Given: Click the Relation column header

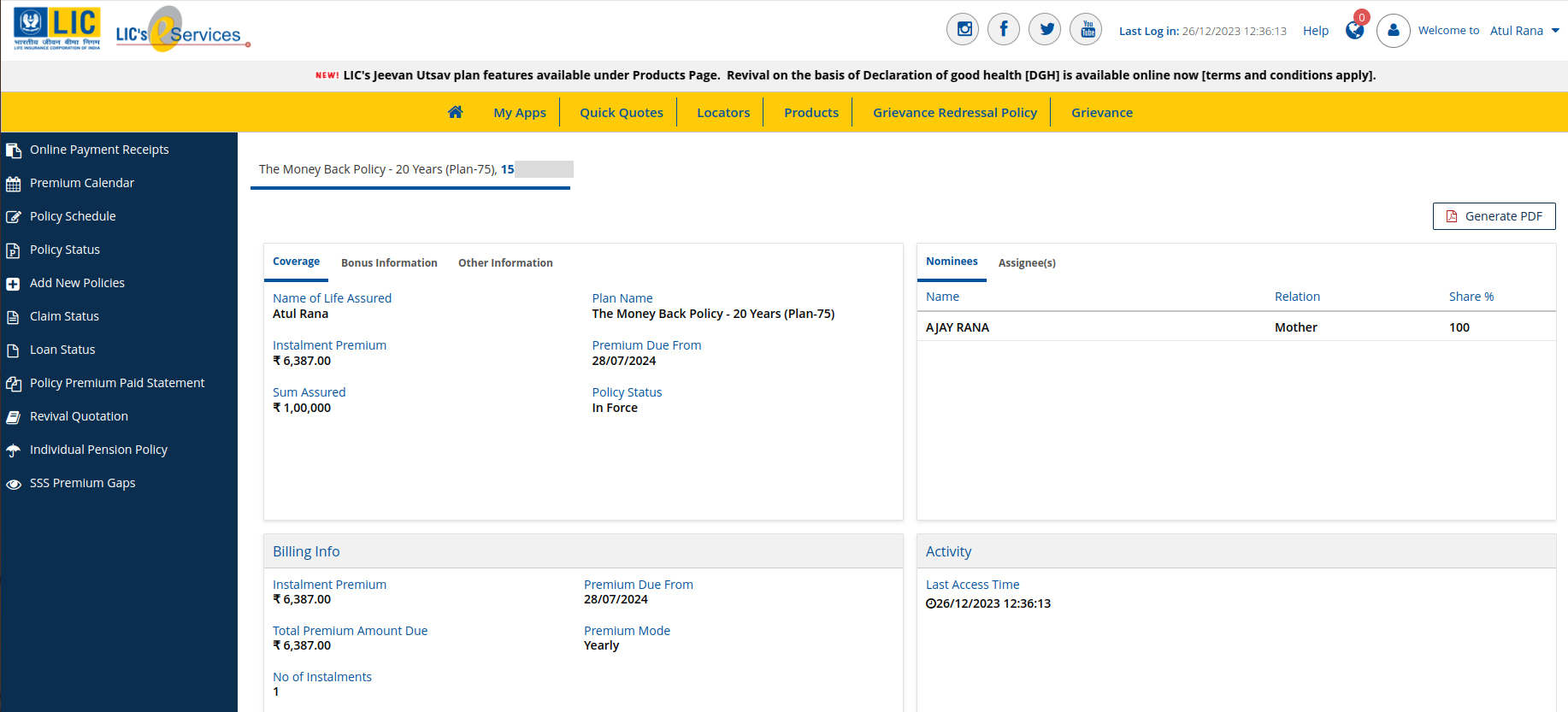Looking at the screenshot, I should tap(1297, 297).
